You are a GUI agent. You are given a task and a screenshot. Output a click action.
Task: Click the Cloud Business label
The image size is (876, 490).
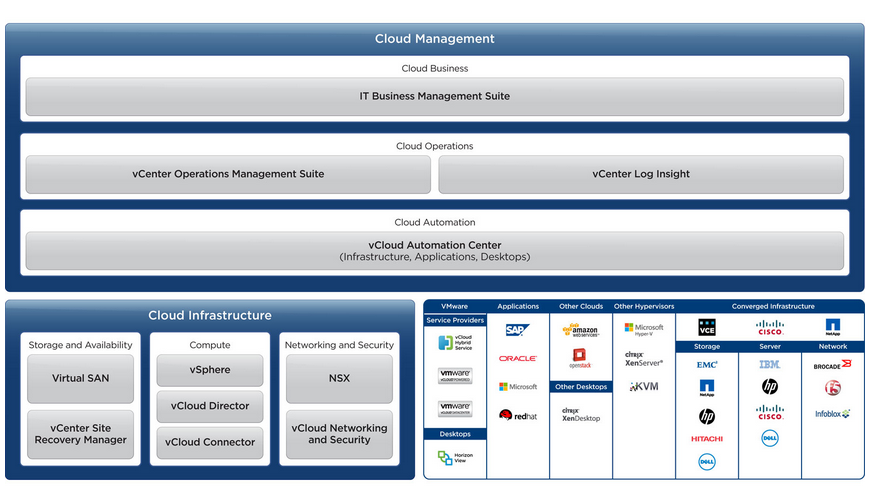[435, 69]
